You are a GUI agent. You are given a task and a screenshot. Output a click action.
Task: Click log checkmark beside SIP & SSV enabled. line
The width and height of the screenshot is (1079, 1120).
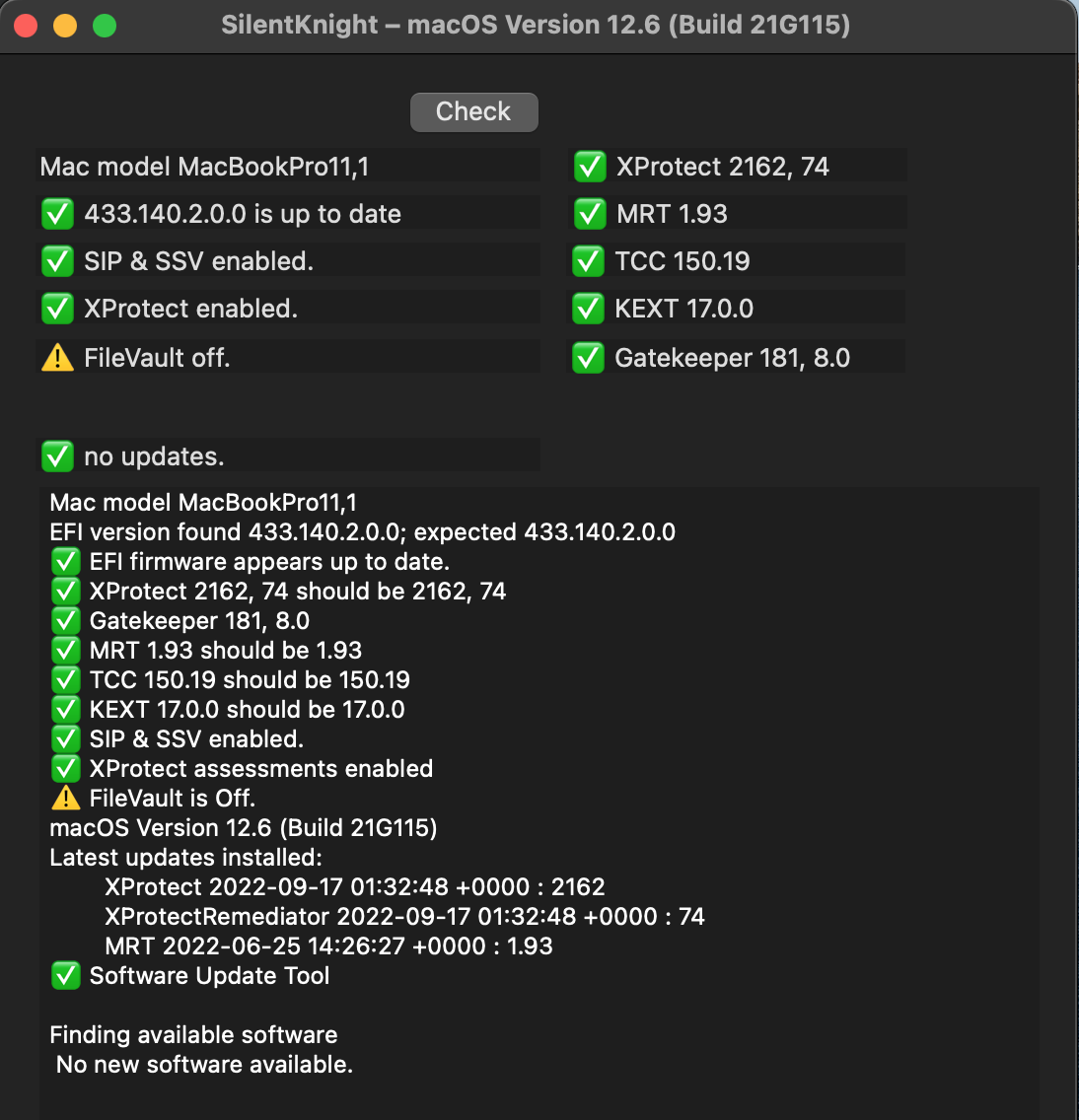(66, 738)
